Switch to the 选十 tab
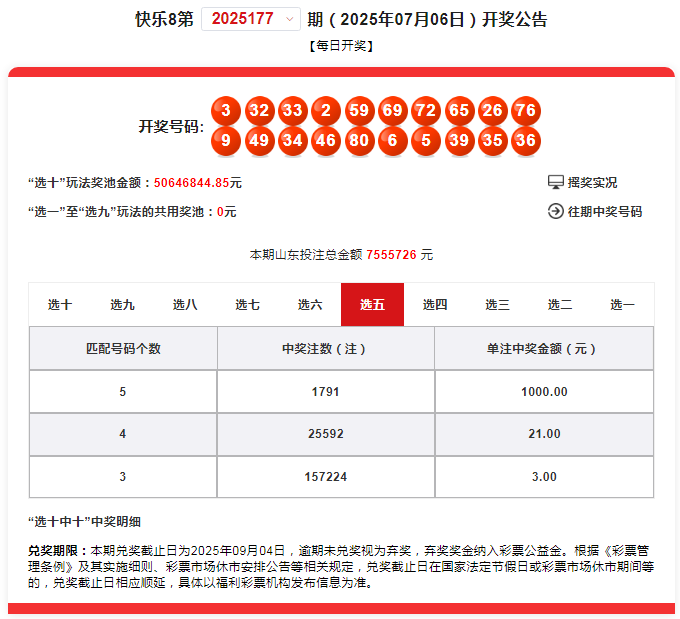Screen dimensions: 680x619 point(60,305)
